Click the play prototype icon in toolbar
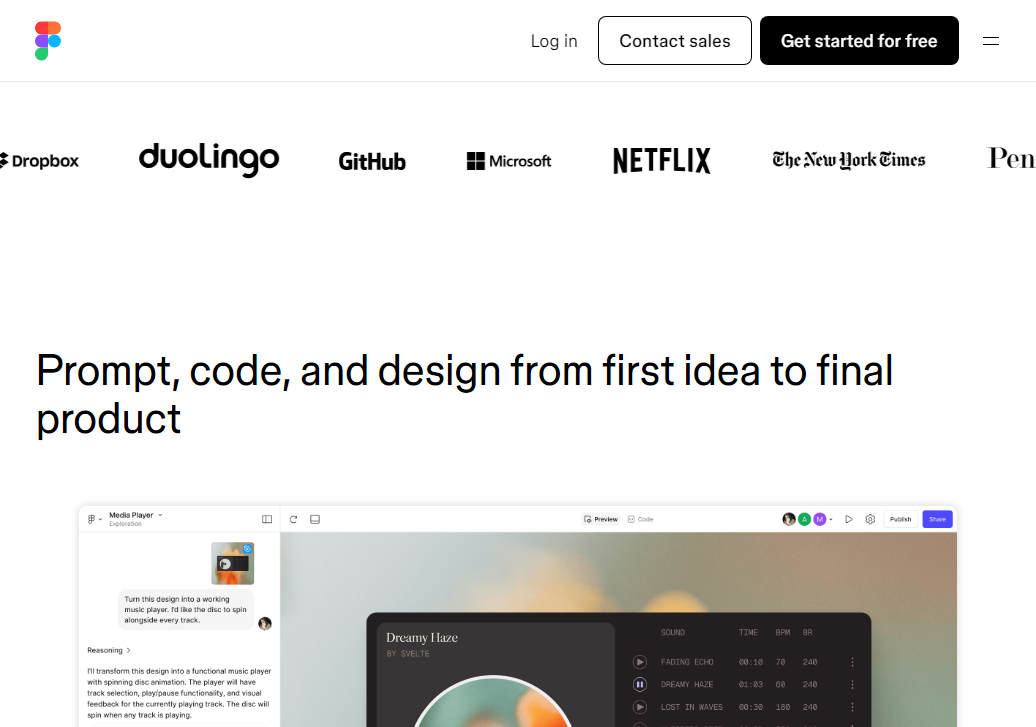This screenshot has height=727, width=1036. tap(849, 519)
